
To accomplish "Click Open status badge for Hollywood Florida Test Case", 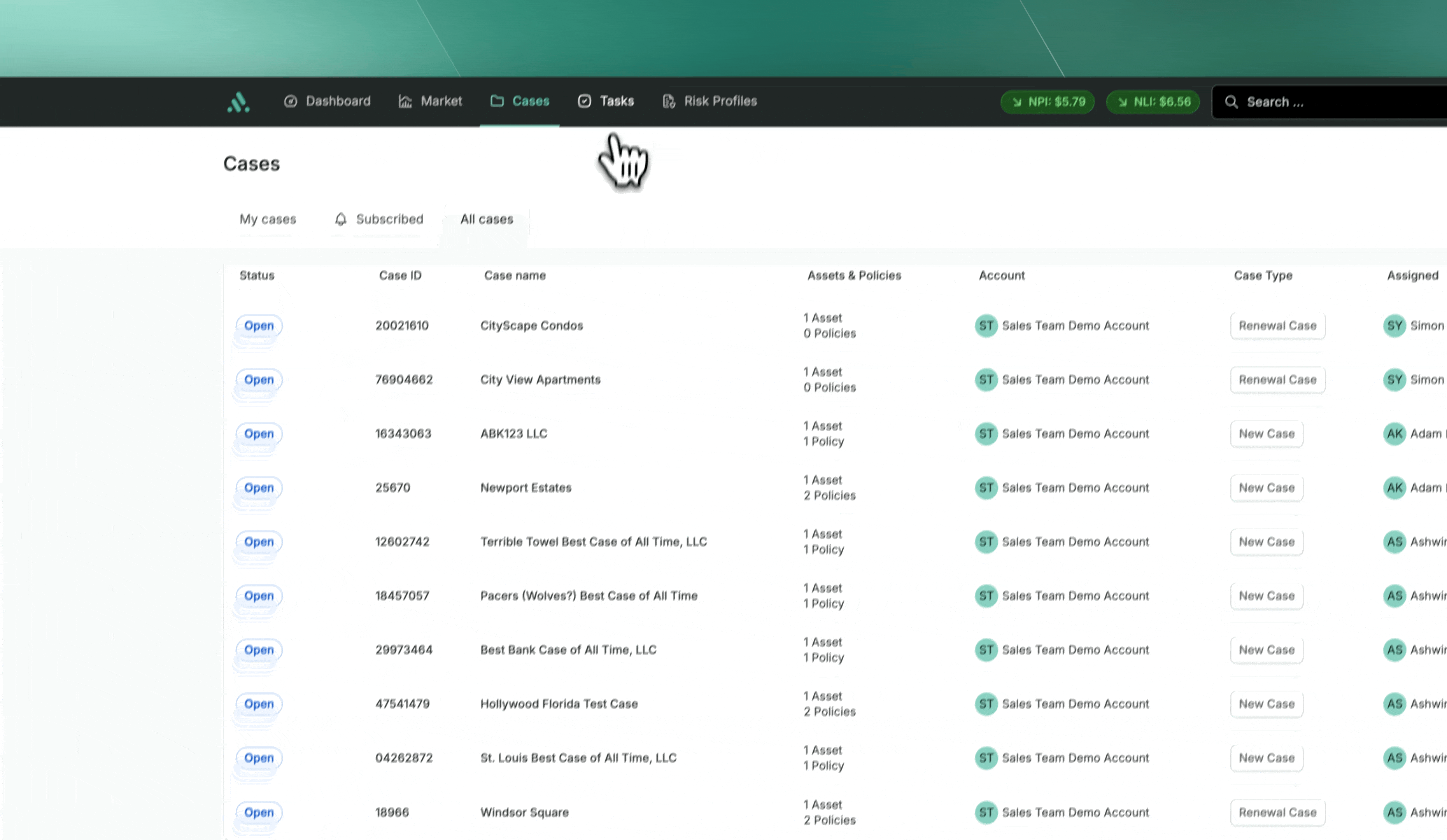I will click(259, 704).
